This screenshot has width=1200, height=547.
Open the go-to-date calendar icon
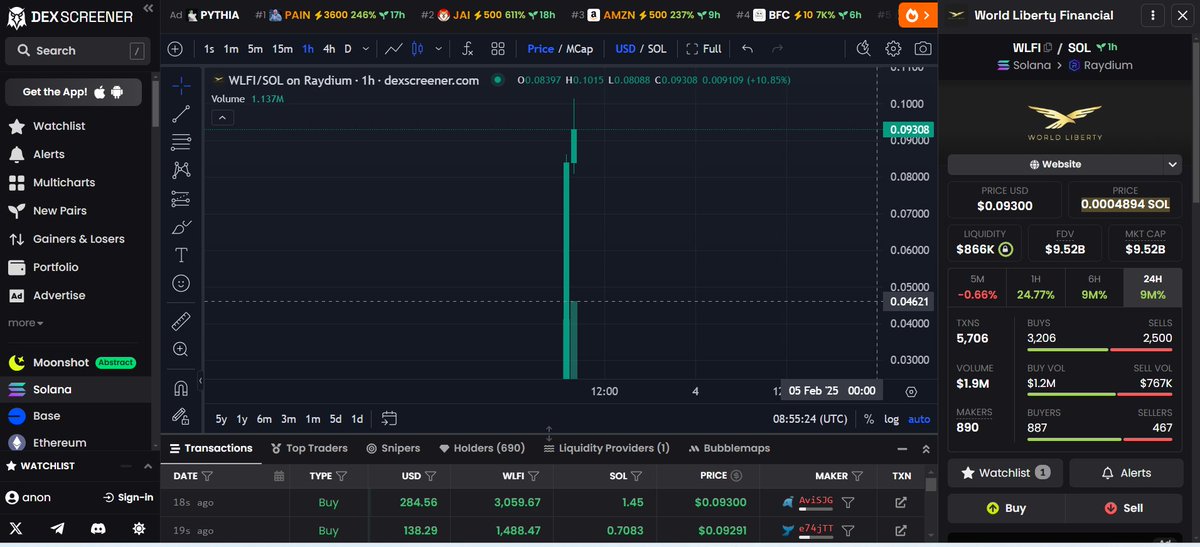tap(389, 419)
